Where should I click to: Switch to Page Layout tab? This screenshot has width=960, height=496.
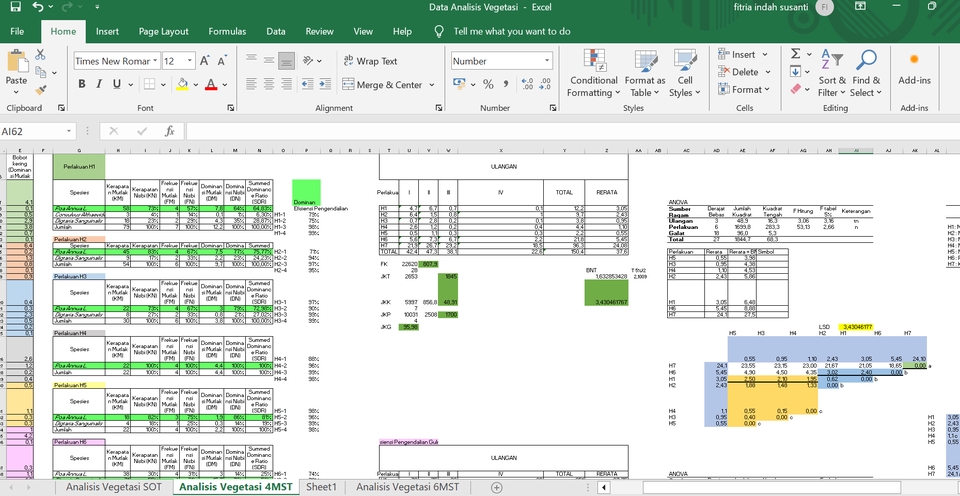point(163,31)
